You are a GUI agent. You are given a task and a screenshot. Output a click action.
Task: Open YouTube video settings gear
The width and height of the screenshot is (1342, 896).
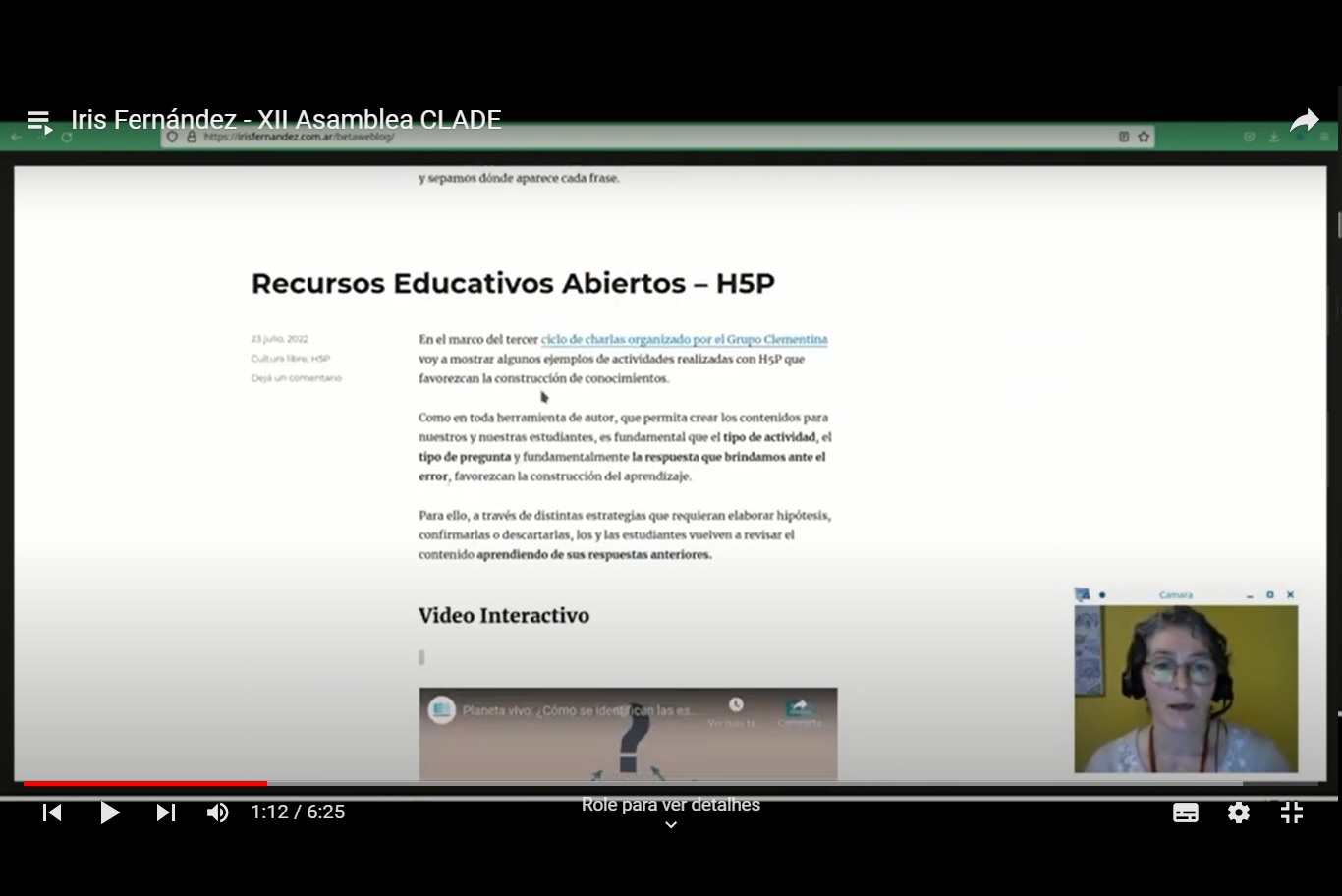[1238, 812]
